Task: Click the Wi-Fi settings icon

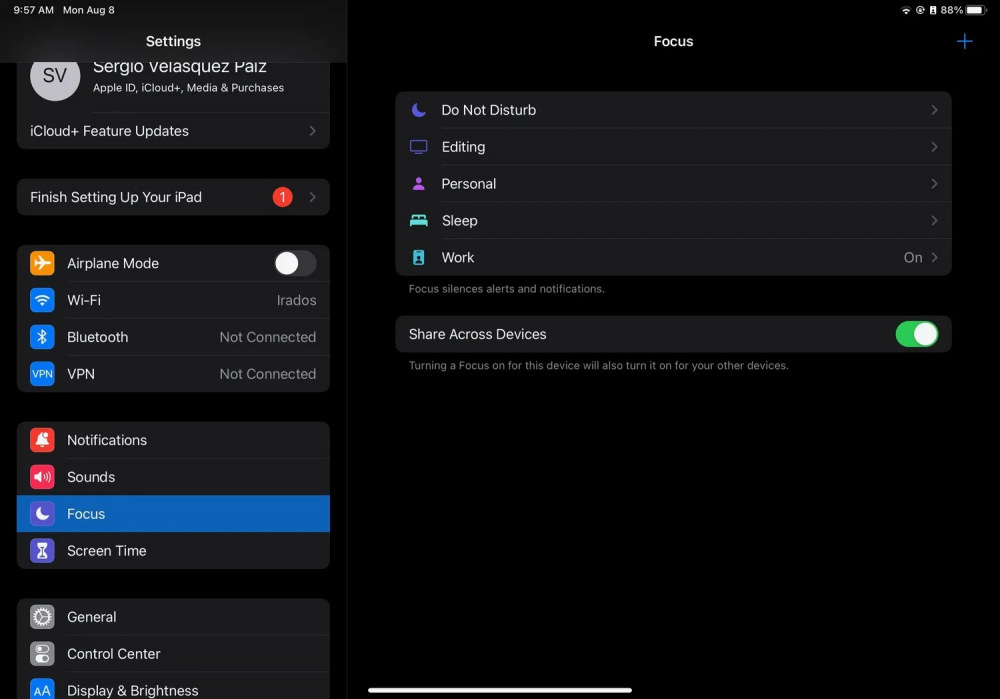Action: click(x=42, y=300)
